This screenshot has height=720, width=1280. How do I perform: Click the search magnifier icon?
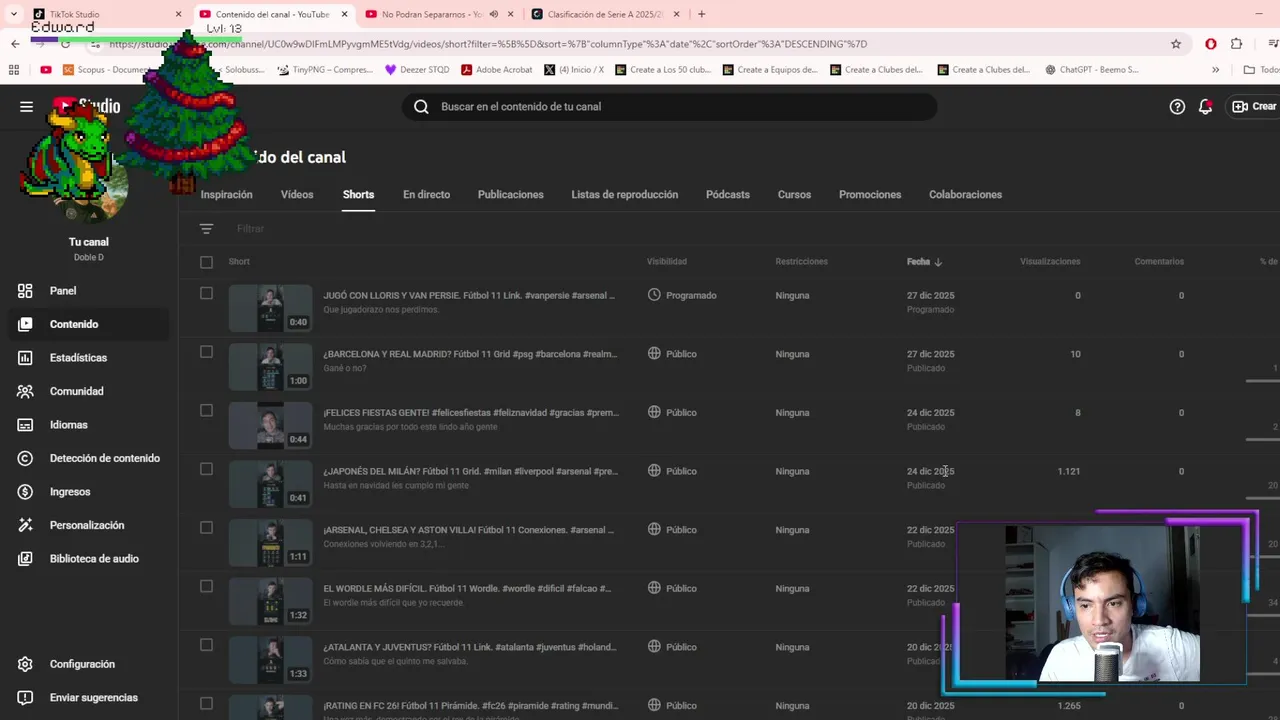[421, 107]
